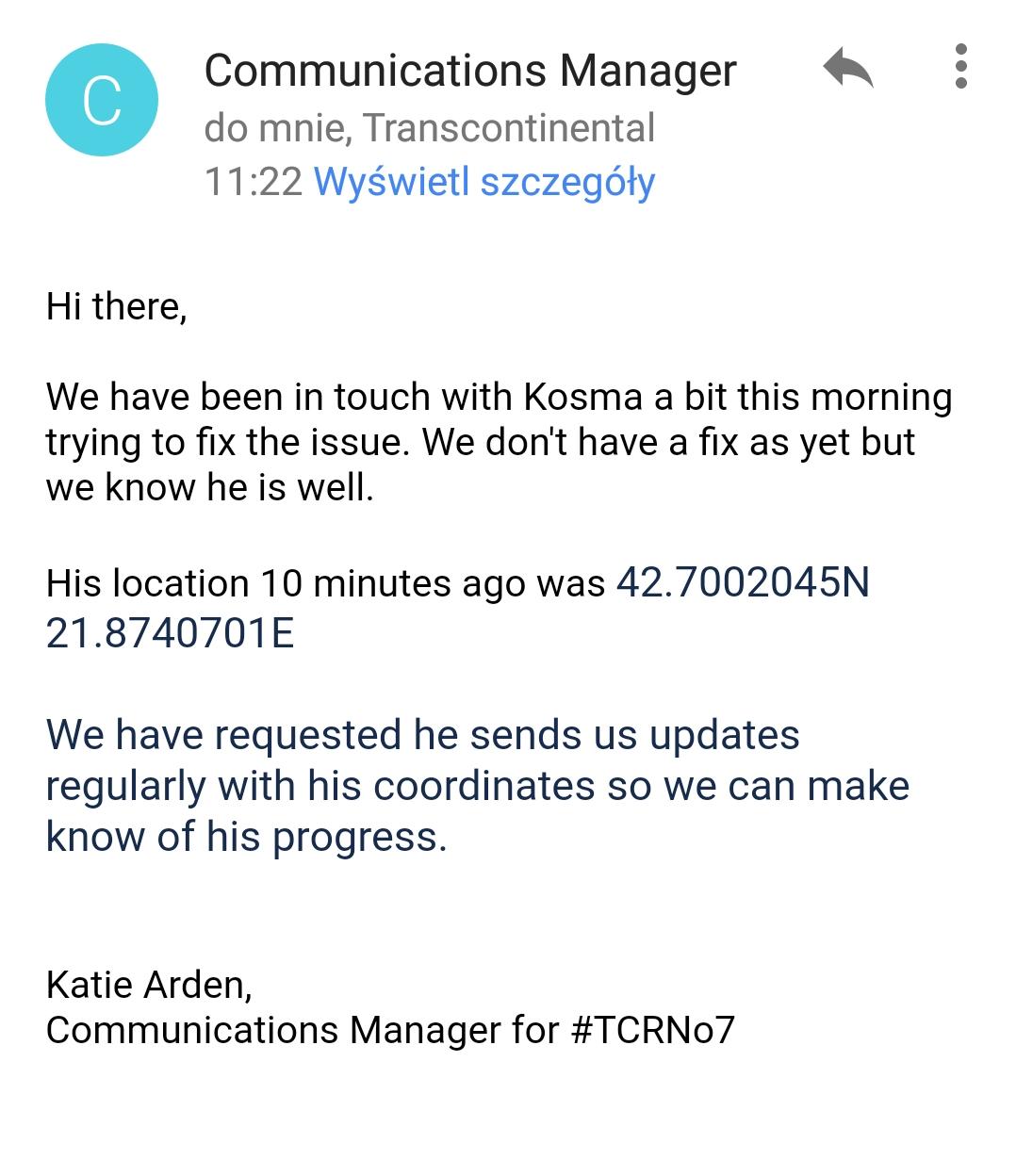The width and height of the screenshot is (1016, 1176).
Task: Tap the Katie Arden signature name
Action: tap(149, 985)
